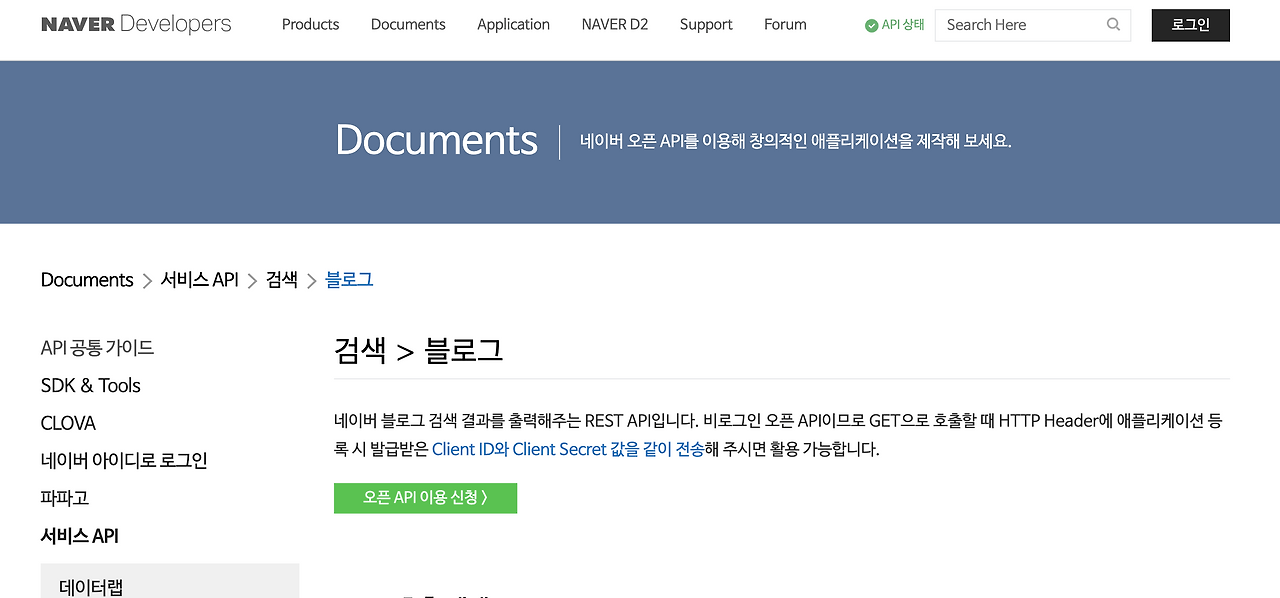Open the Forum page

pos(785,25)
